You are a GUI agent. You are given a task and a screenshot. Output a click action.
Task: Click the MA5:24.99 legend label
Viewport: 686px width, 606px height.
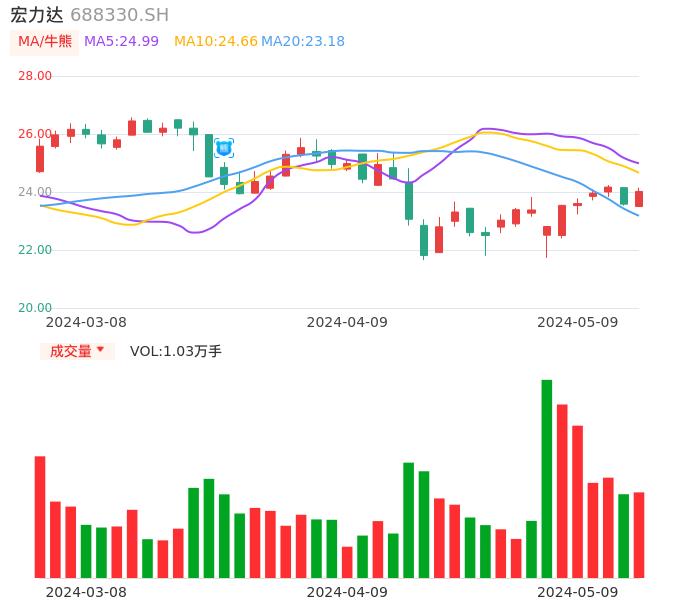[121, 41]
